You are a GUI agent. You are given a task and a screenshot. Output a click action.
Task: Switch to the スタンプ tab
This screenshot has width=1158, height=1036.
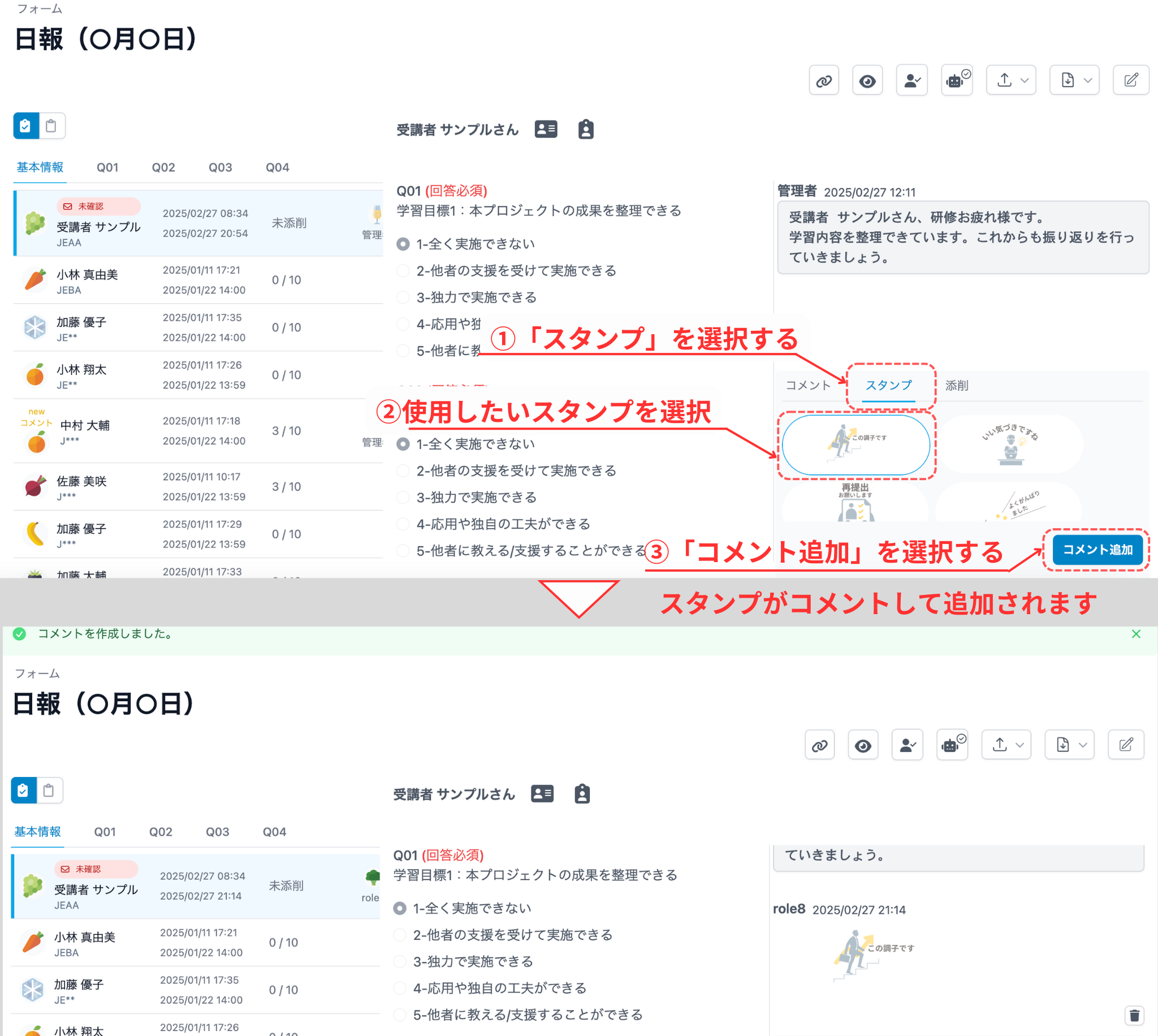point(888,385)
